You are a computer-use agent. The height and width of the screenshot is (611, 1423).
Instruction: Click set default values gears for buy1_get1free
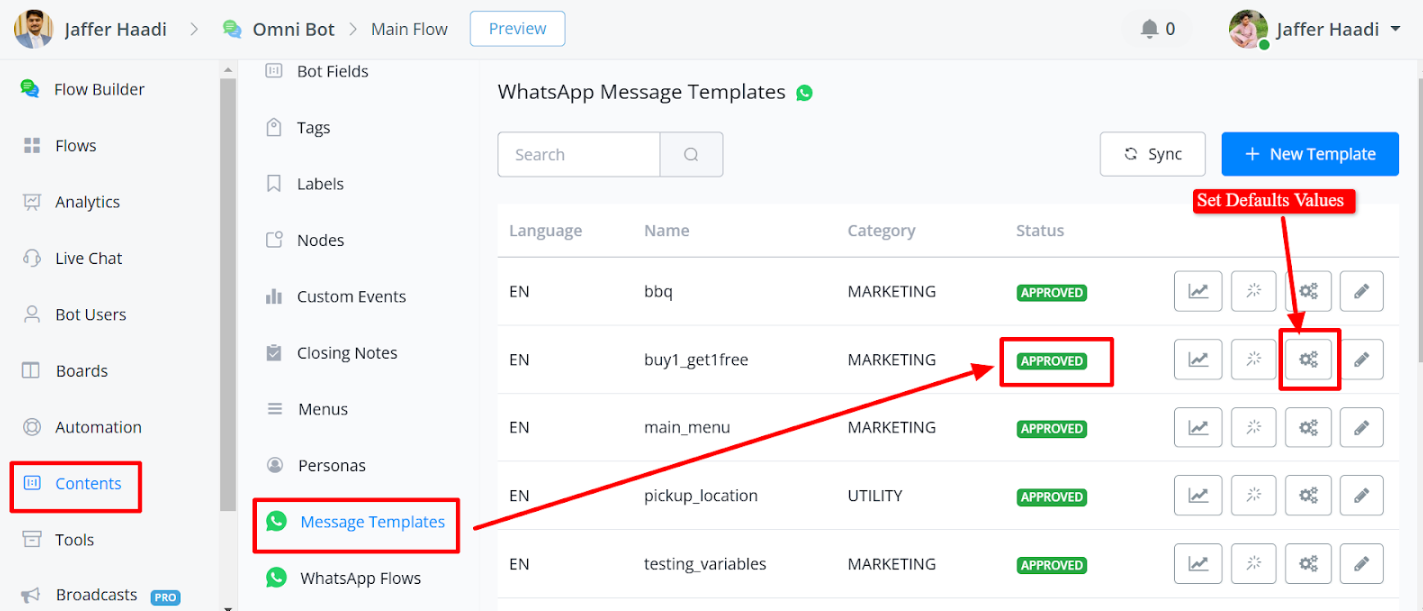(1308, 360)
